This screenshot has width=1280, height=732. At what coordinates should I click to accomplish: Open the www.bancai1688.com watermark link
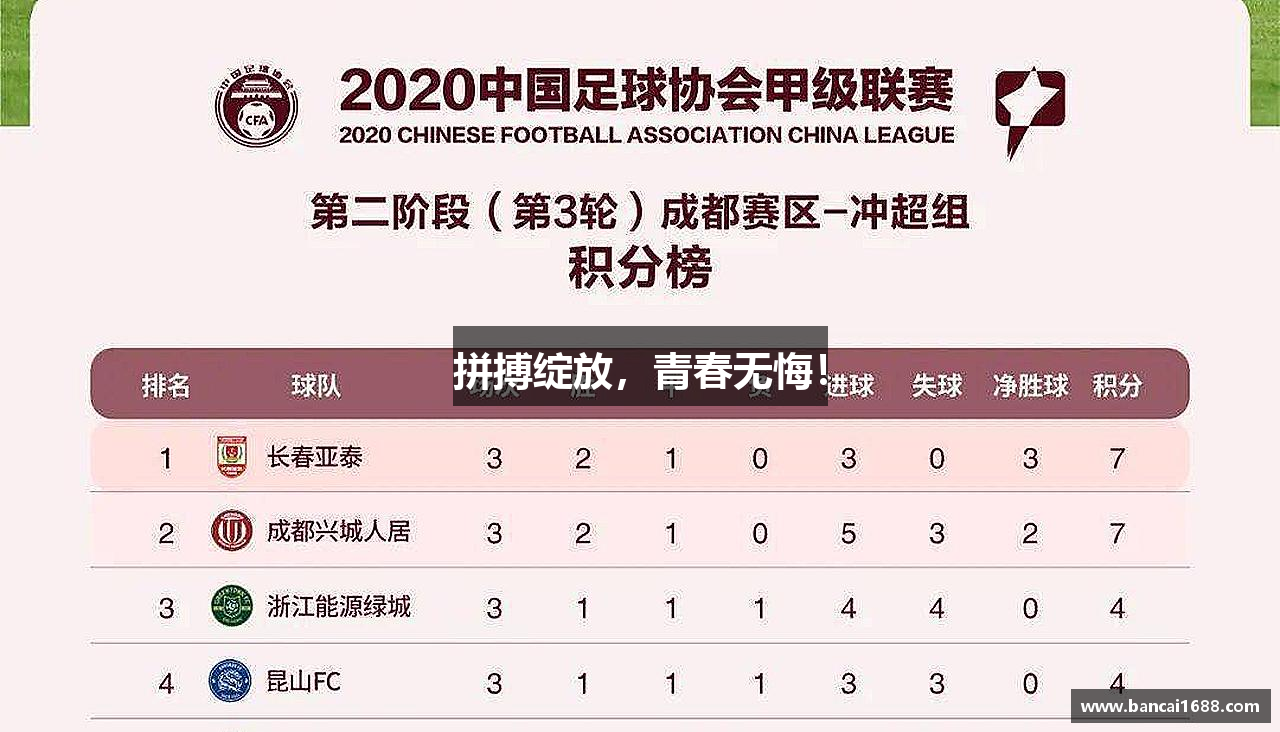(1170, 706)
